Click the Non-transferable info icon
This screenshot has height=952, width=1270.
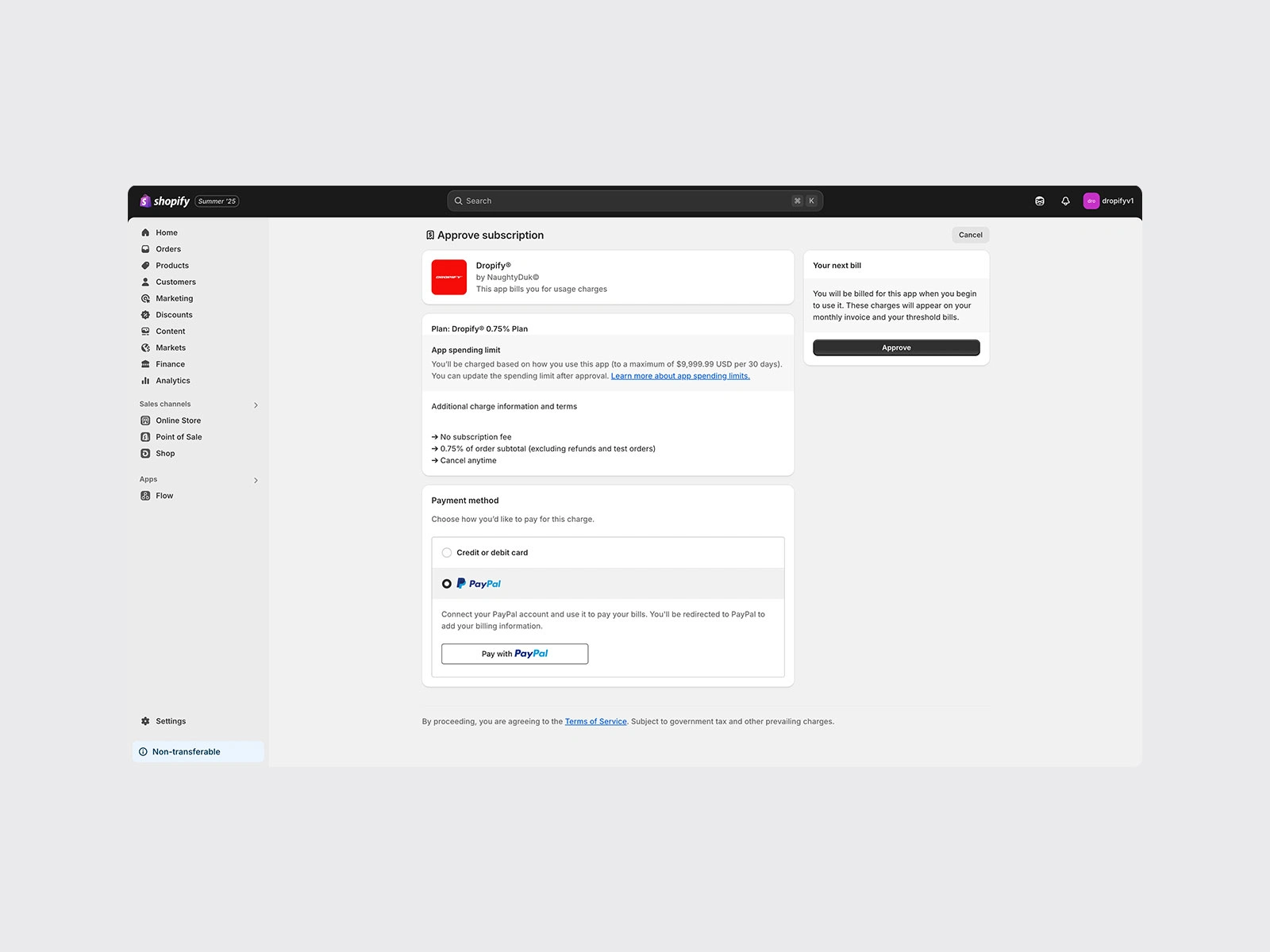coord(143,752)
